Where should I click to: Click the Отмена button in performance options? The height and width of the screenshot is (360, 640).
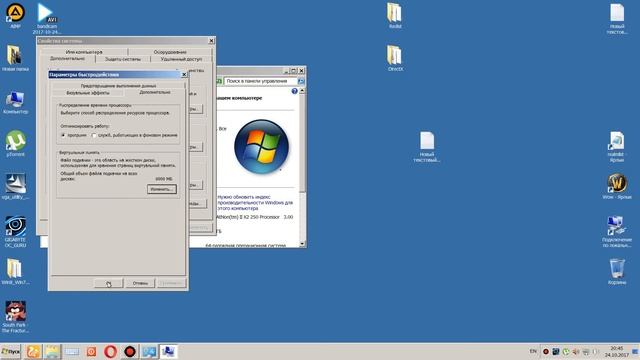140,283
